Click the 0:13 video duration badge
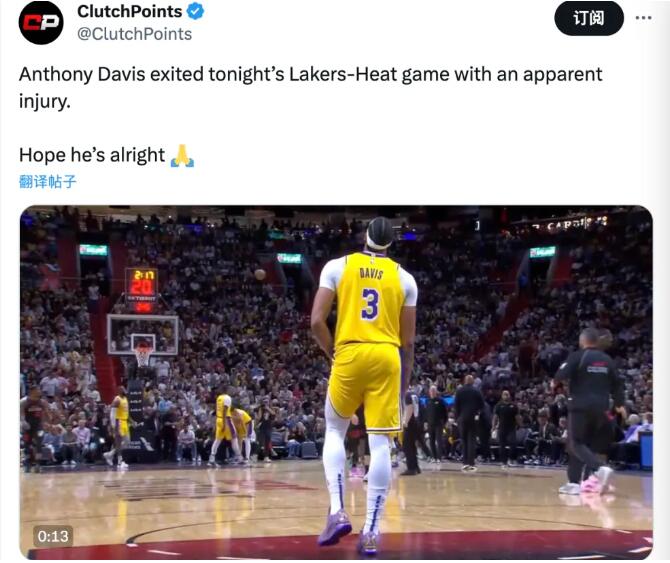The image size is (670, 563). coord(53,536)
